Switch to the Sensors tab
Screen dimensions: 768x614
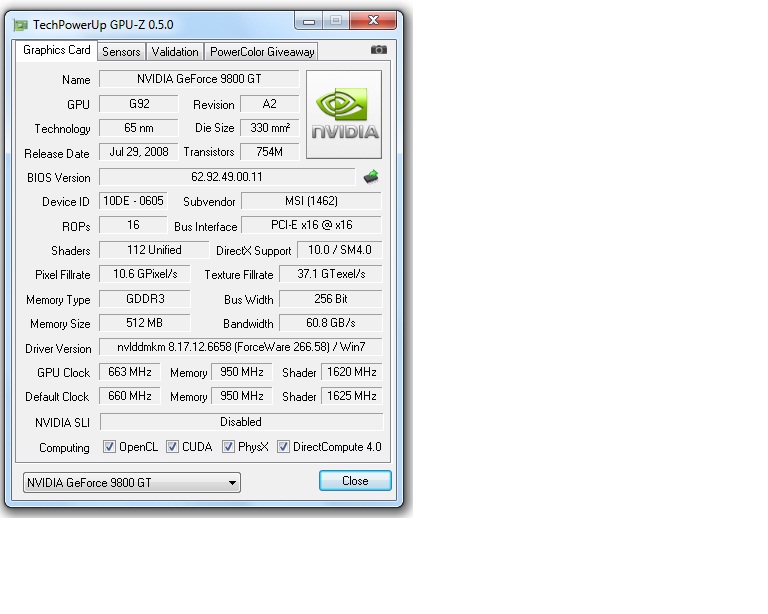(121, 52)
